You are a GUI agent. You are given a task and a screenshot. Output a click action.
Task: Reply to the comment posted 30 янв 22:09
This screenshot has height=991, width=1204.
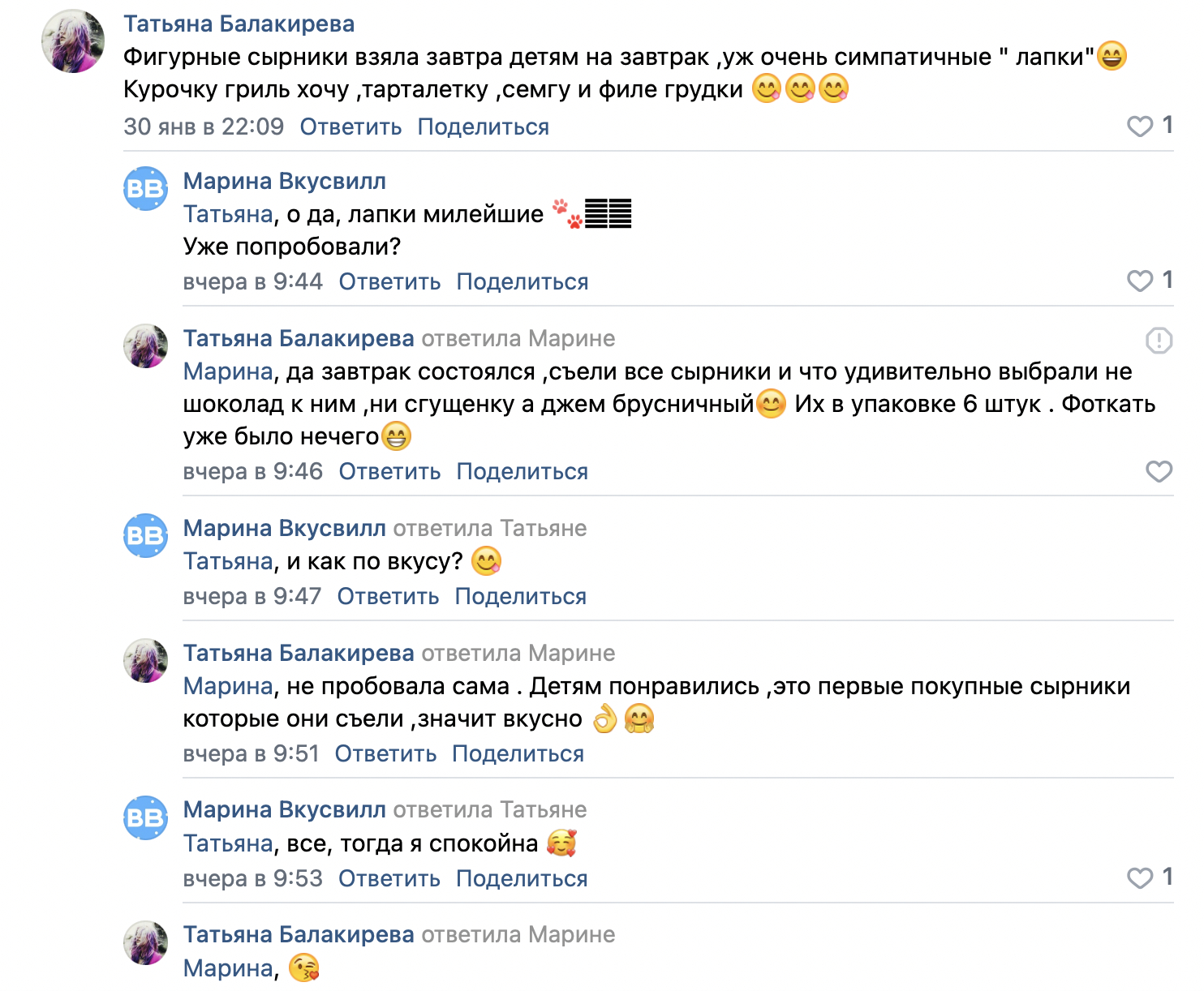coord(350,127)
